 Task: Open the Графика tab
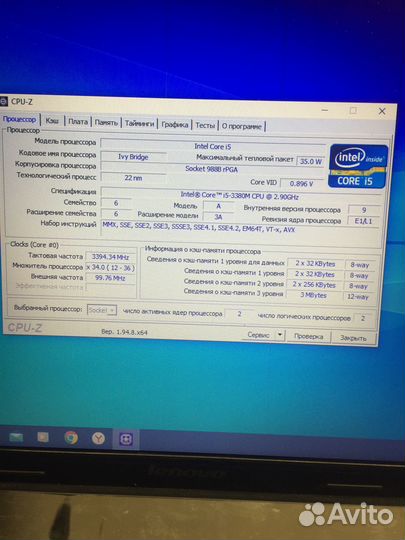click(175, 124)
